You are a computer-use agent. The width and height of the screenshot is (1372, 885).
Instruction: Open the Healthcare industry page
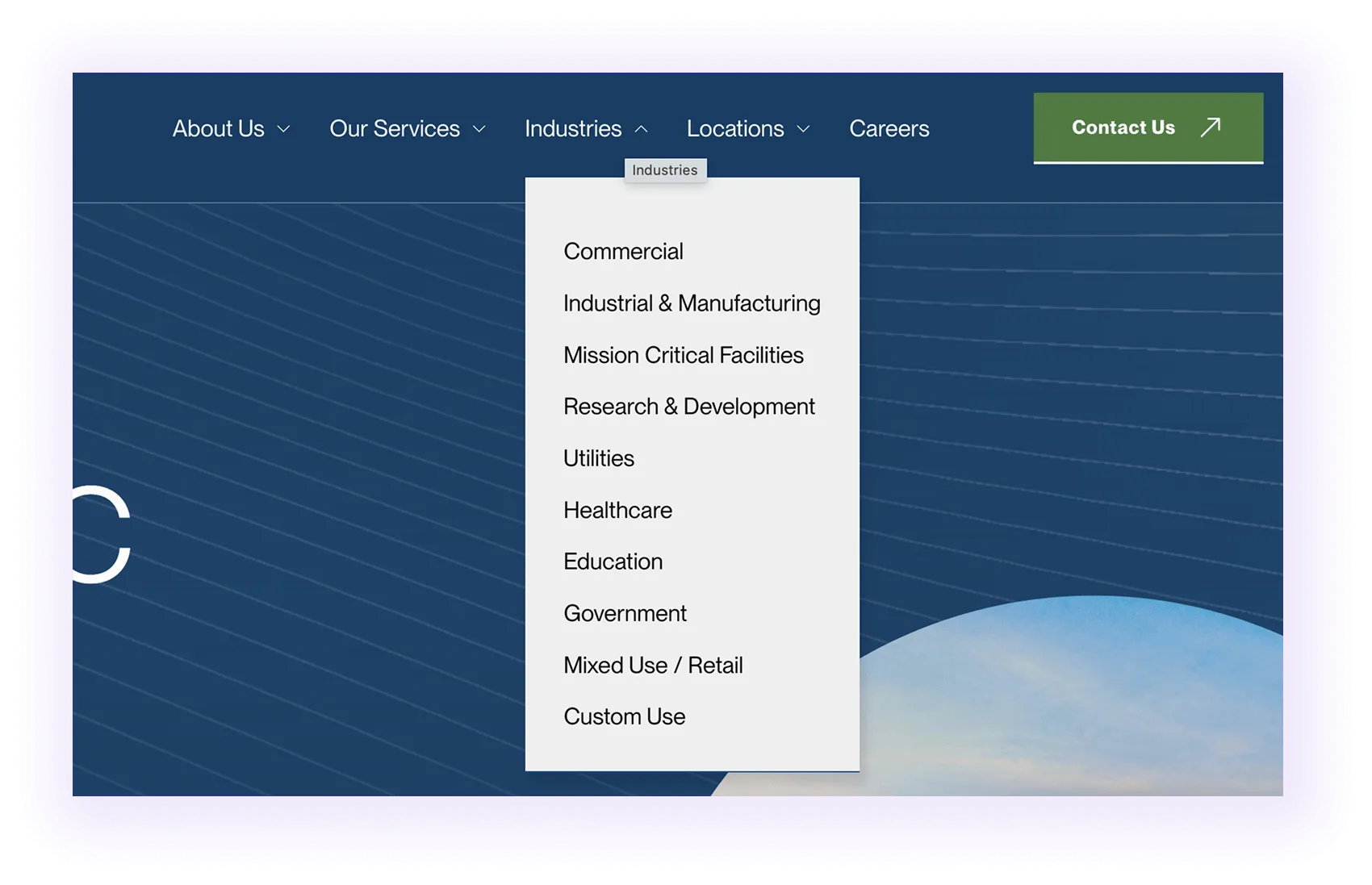(617, 510)
